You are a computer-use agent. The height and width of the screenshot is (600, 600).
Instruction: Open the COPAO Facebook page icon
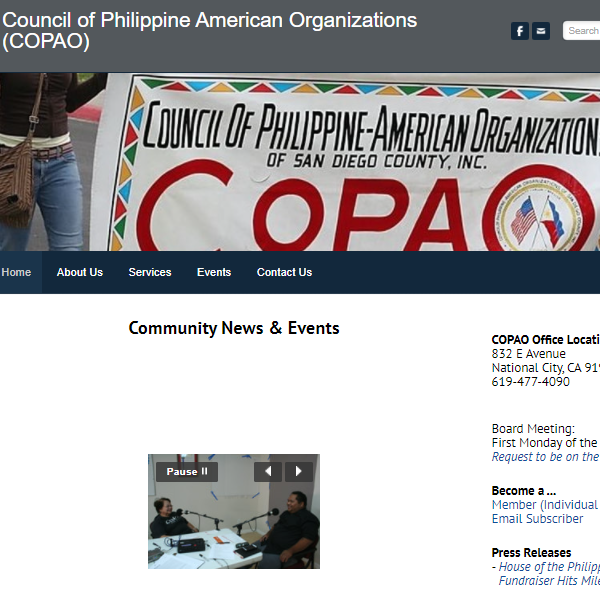(520, 31)
